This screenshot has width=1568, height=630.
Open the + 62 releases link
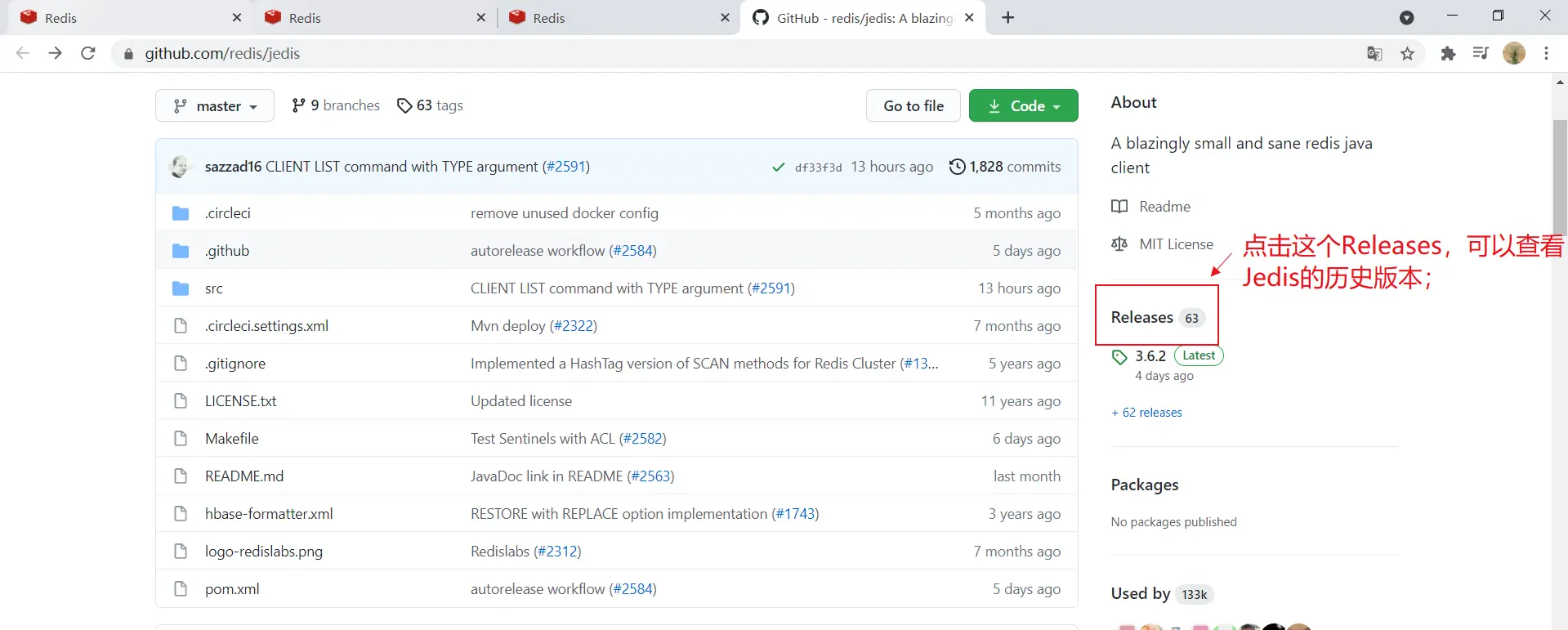1146,413
